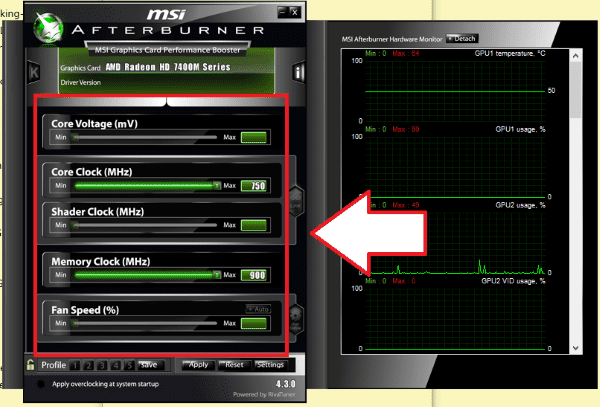Click the profile Save button
This screenshot has height=407, width=600.
[x=150, y=365]
